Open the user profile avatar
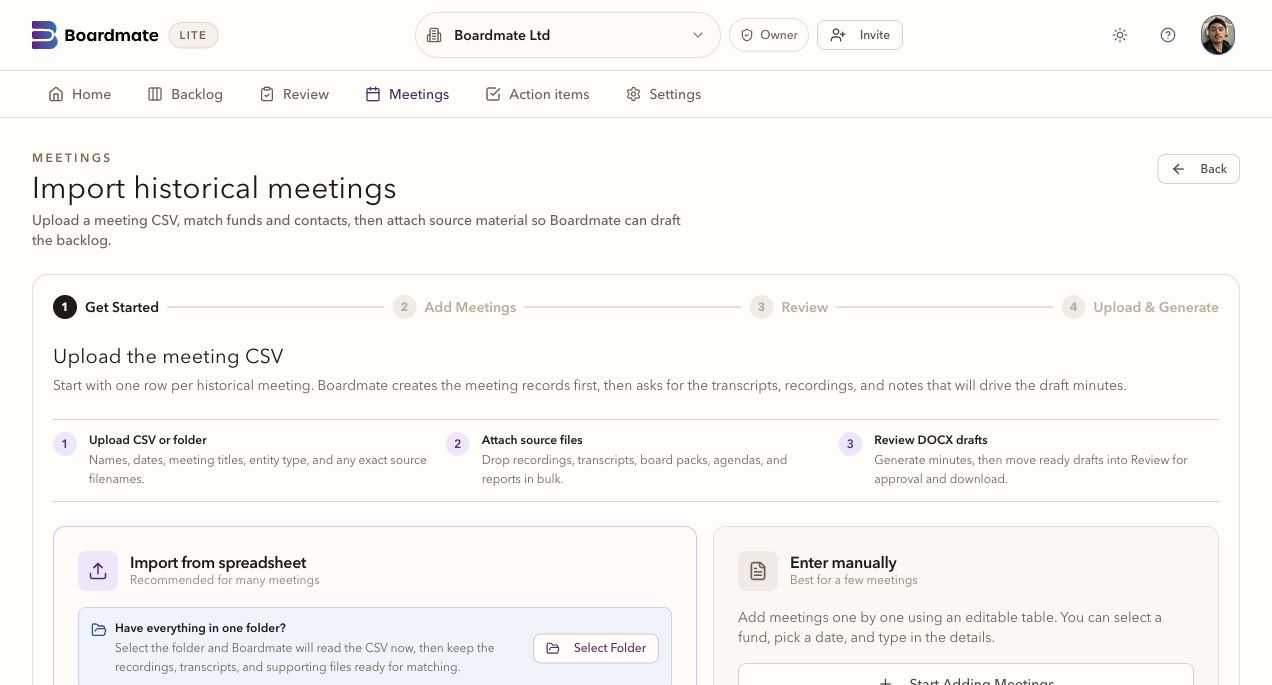 point(1218,35)
